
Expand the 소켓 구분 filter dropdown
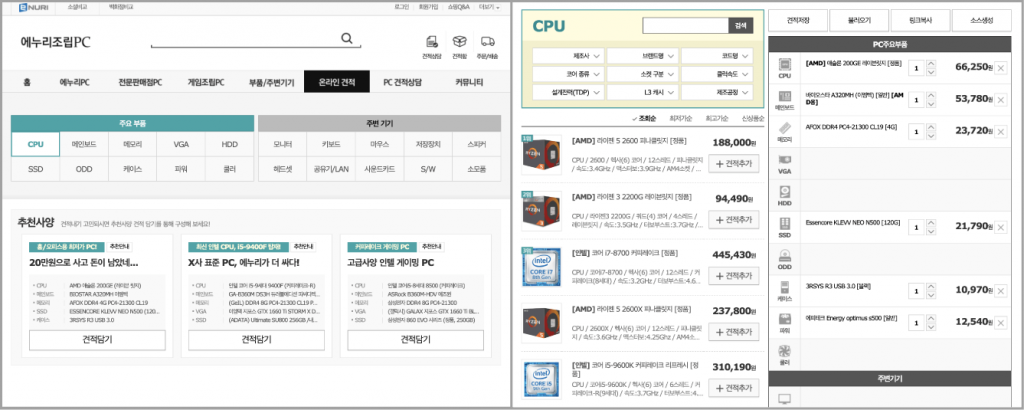[643, 74]
